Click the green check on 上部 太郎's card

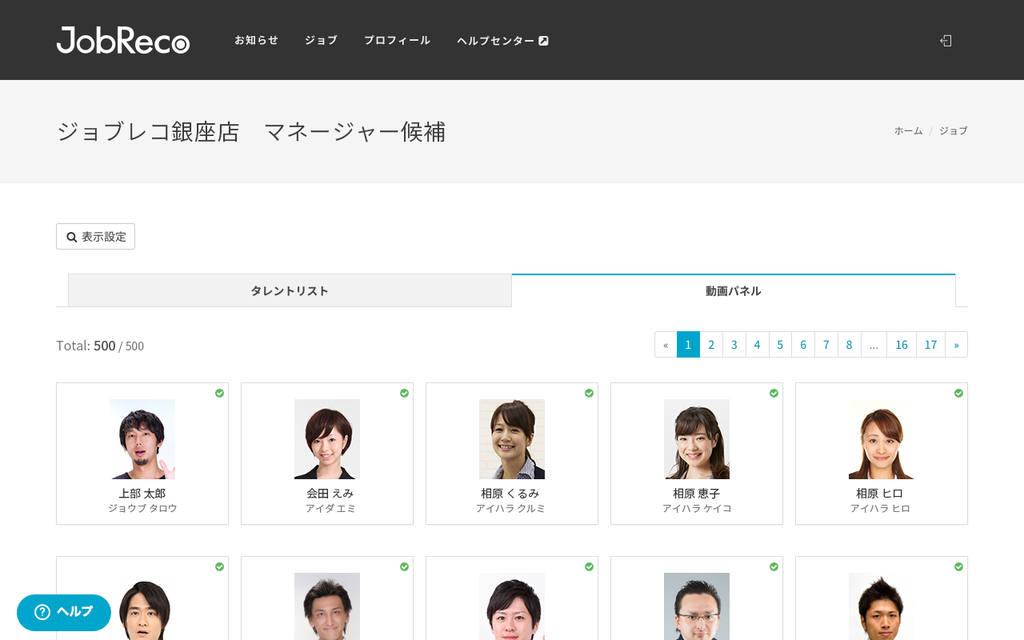(x=219, y=393)
